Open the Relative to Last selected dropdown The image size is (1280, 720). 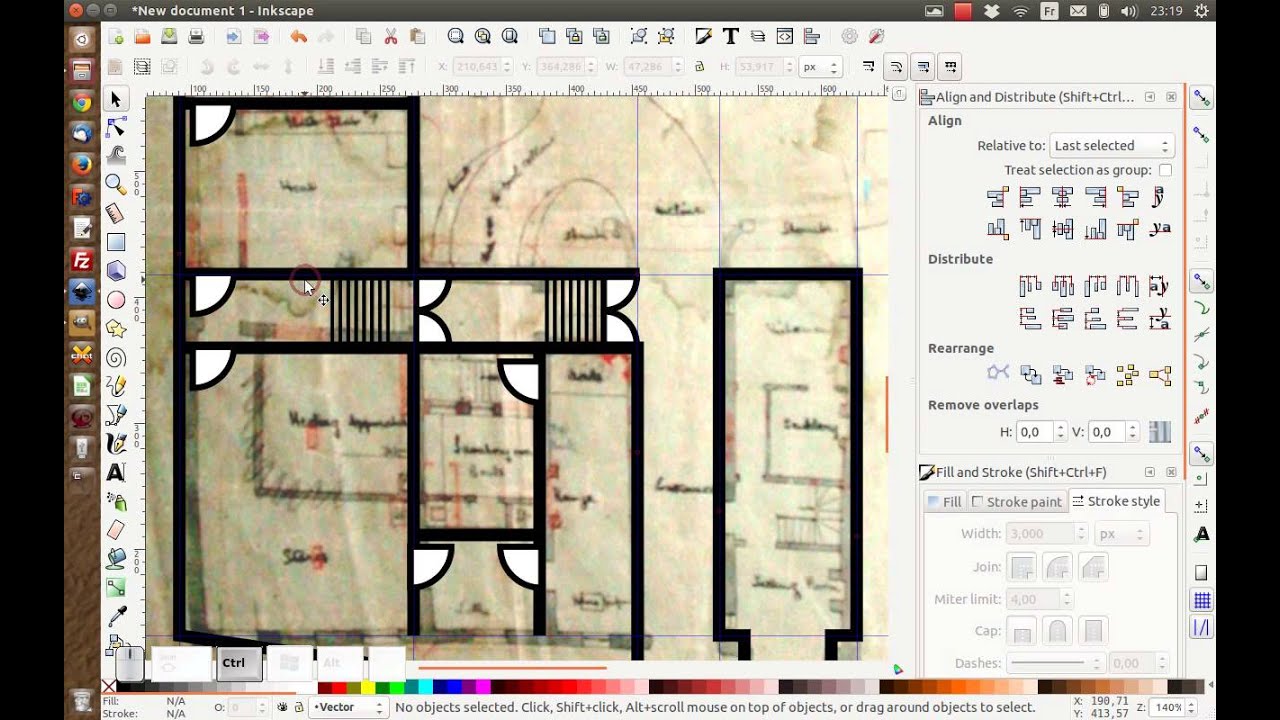[1111, 146]
